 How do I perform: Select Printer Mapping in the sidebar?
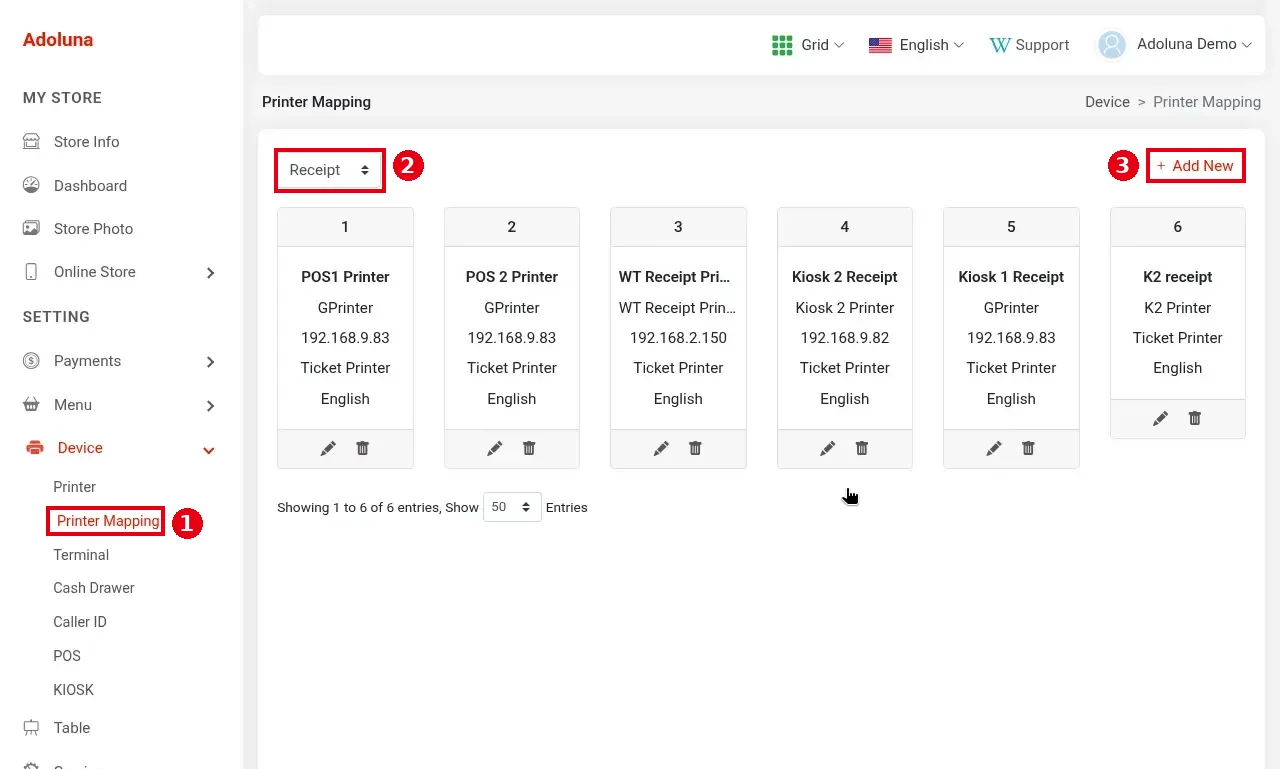click(x=108, y=521)
